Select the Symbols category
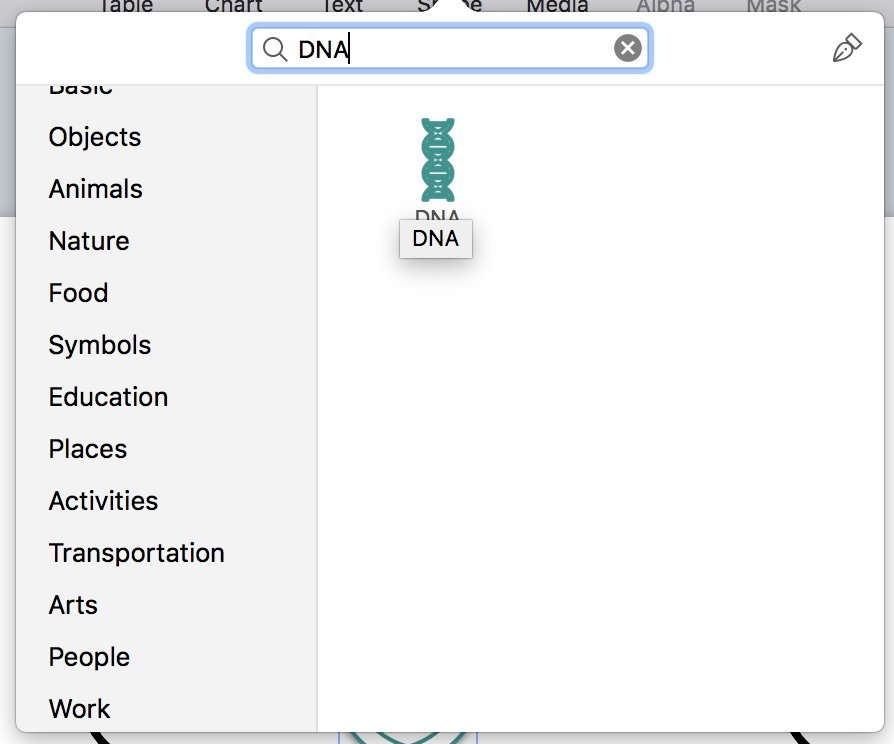Screen dimensions: 894x744 100,345
